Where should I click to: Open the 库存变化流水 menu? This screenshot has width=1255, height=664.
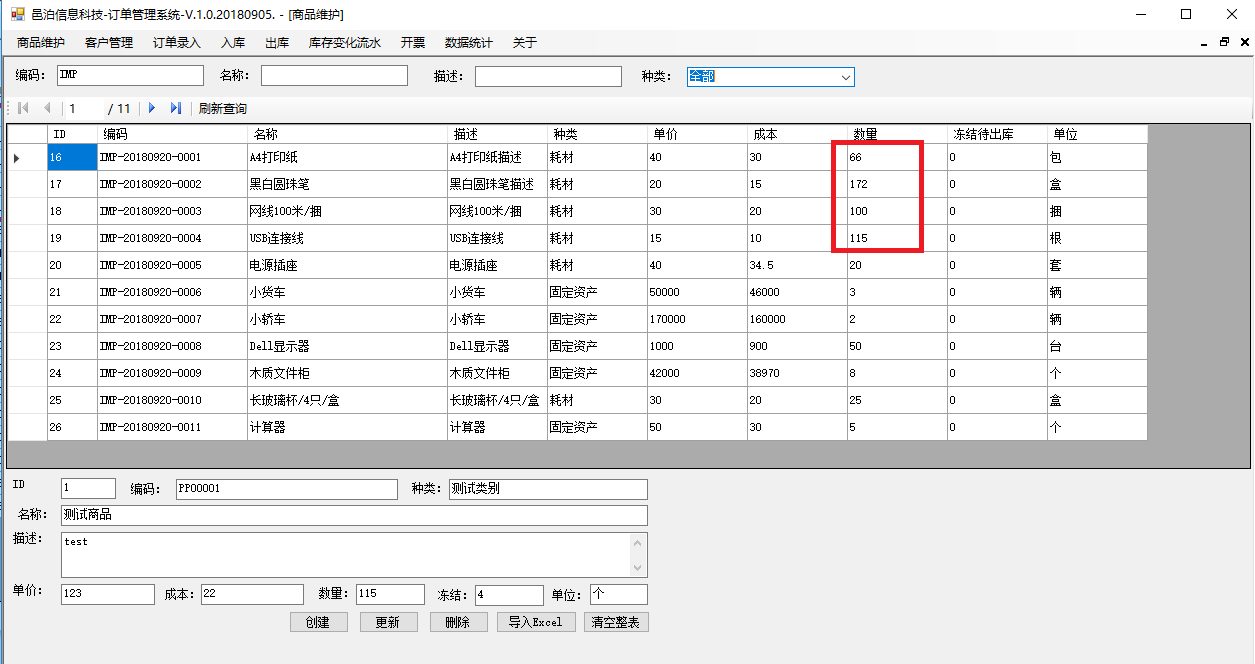(x=345, y=43)
